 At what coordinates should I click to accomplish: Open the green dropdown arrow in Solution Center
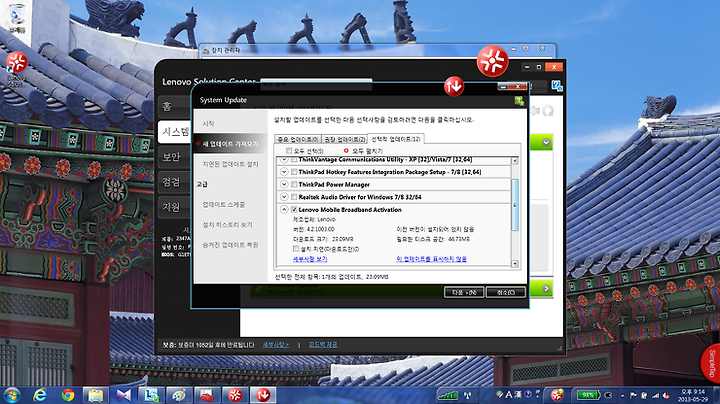click(x=546, y=142)
